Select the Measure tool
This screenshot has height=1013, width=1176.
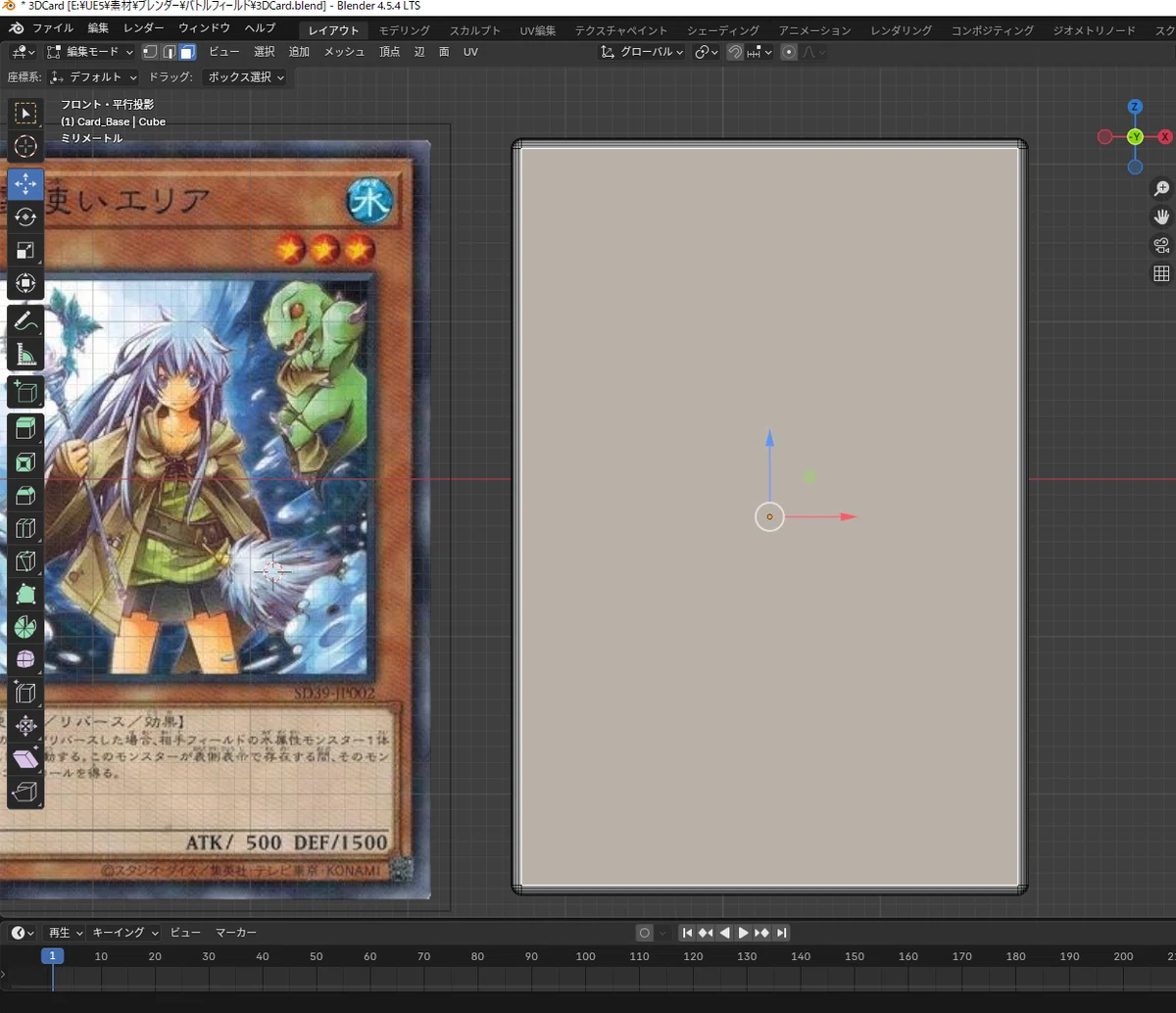(x=25, y=354)
